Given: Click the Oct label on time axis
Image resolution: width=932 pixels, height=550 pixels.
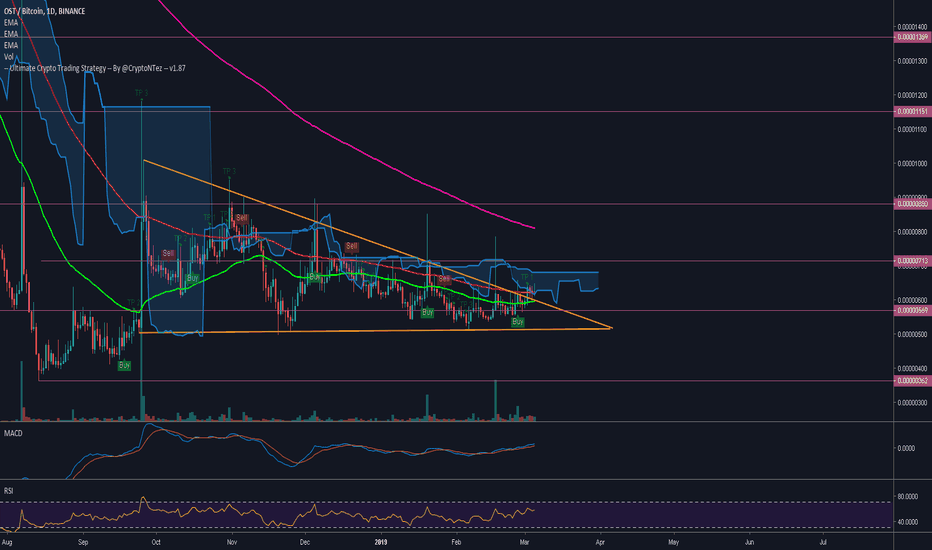Looking at the screenshot, I should (156, 542).
